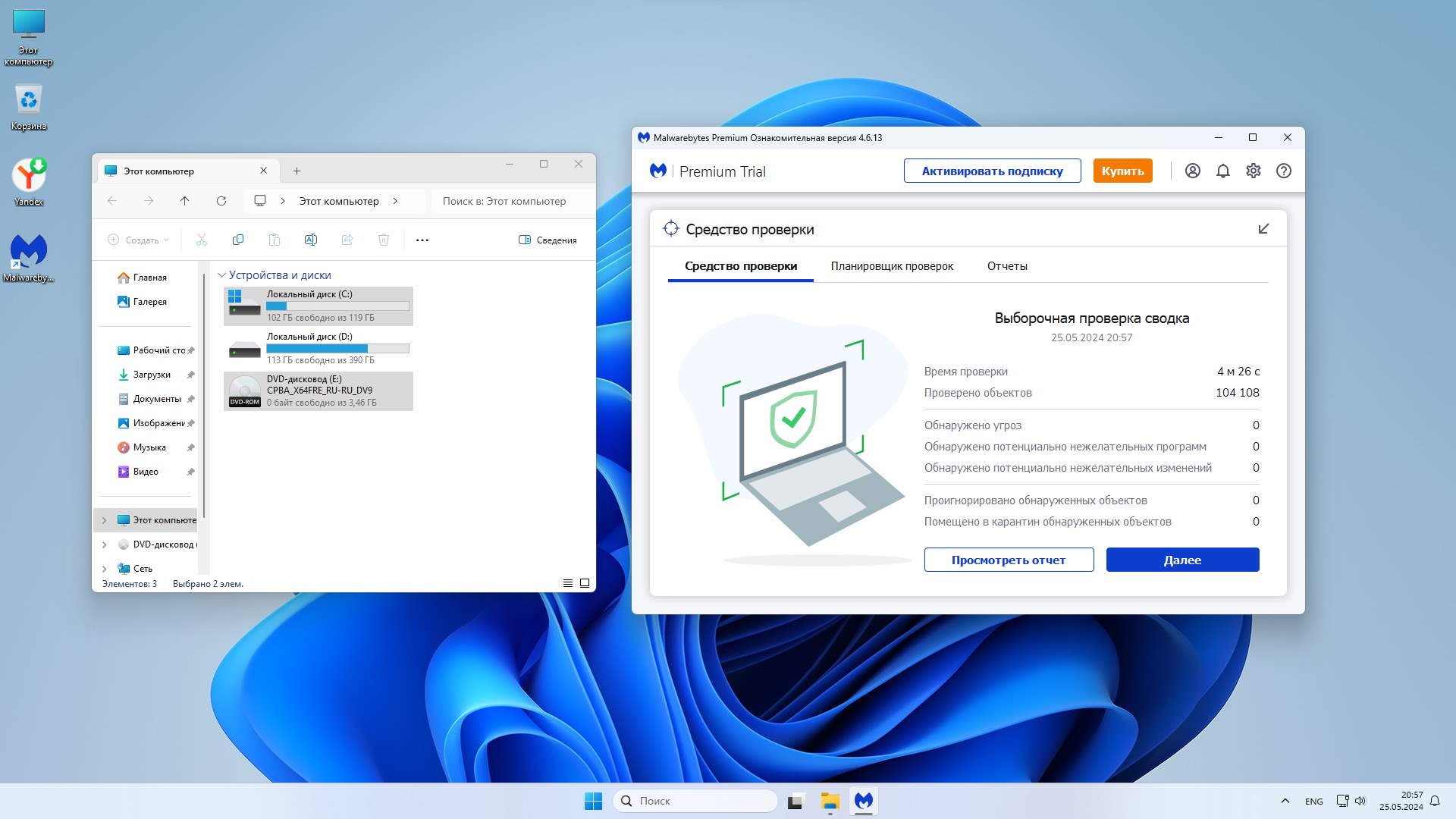
Task: Click the Explorer refresh icon
Action: point(221,201)
